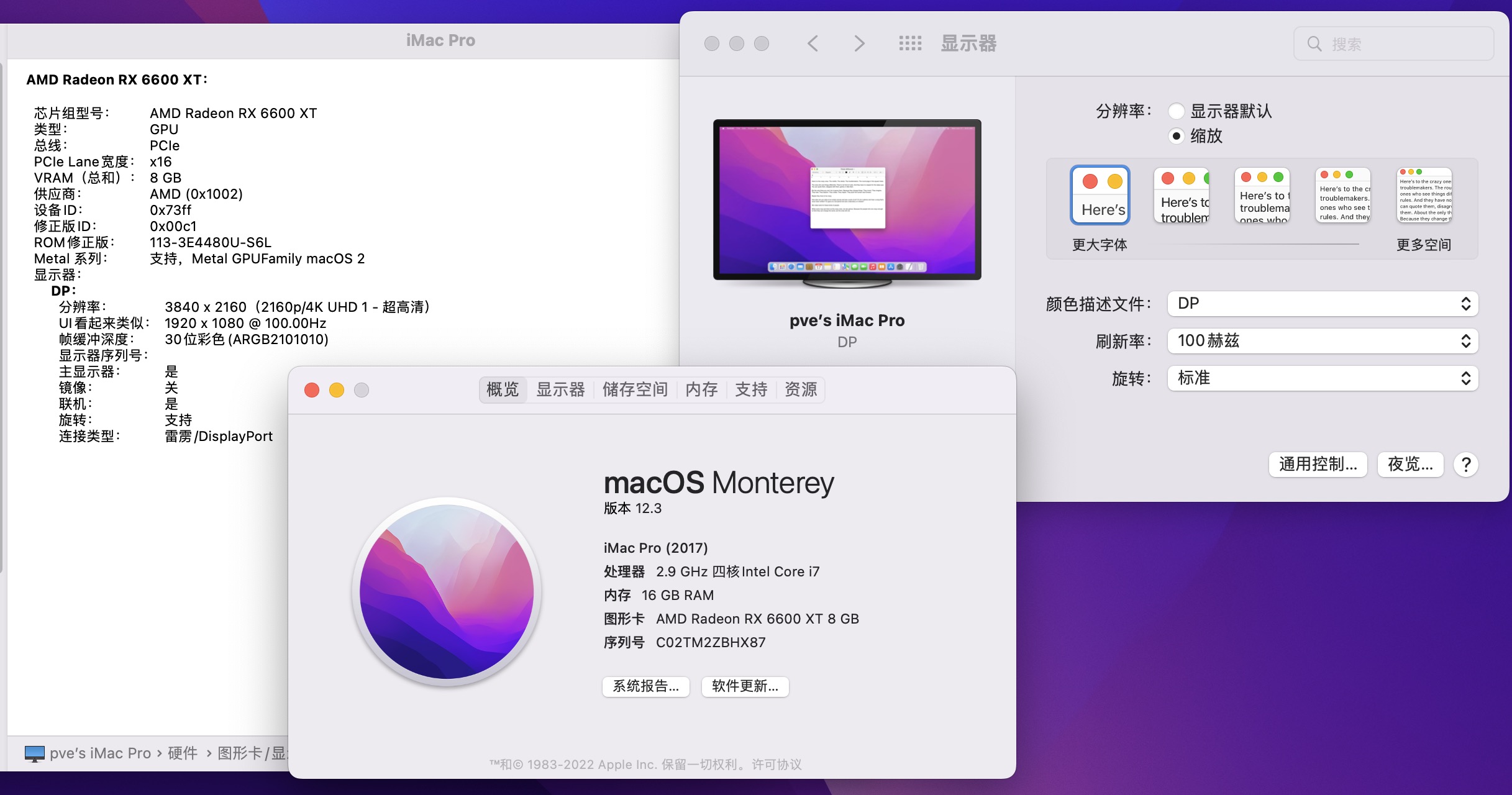Click 硬件 in System Information path bar
The height and width of the screenshot is (795, 1512).
183,753
